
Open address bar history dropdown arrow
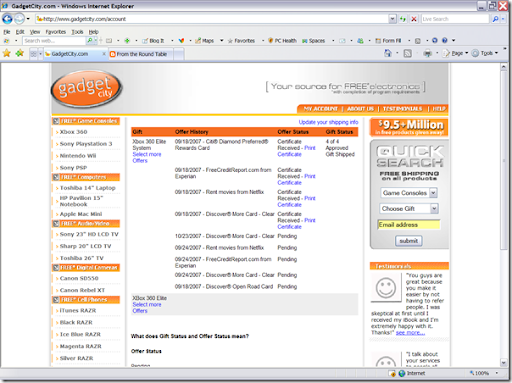pos(392,19)
